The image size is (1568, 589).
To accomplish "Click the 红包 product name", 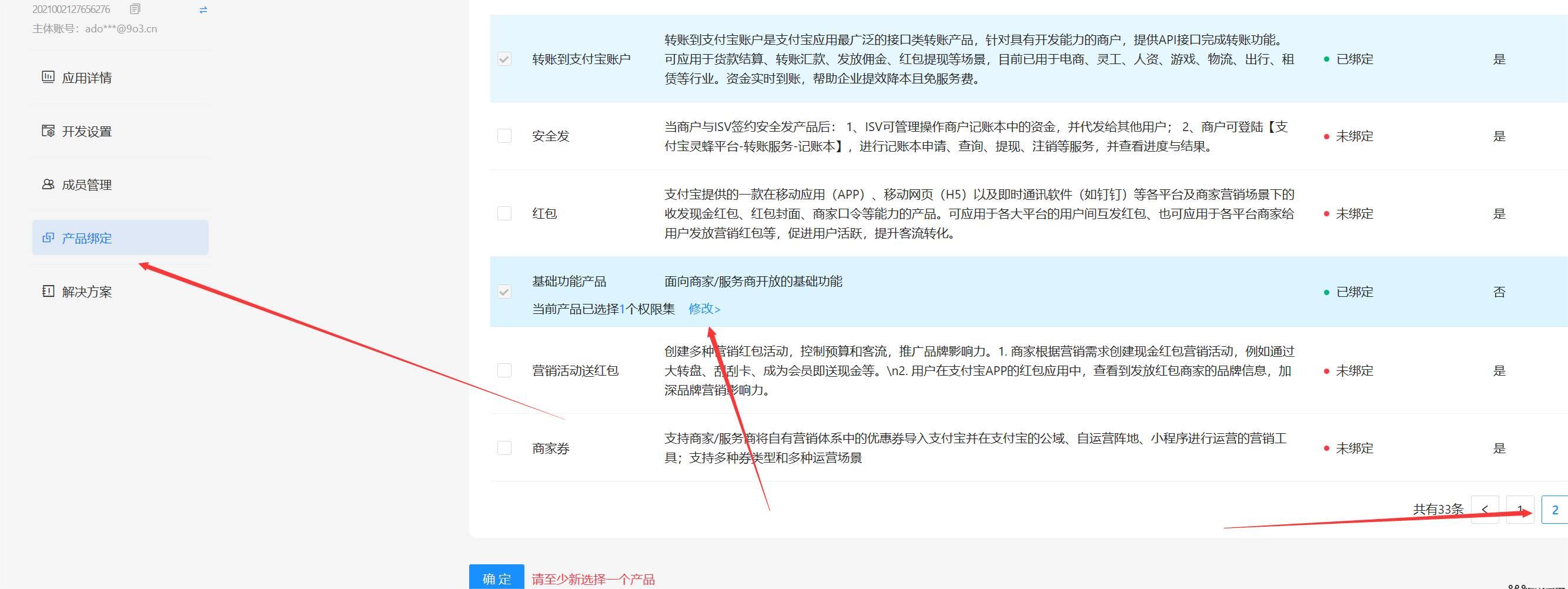I will click(544, 213).
